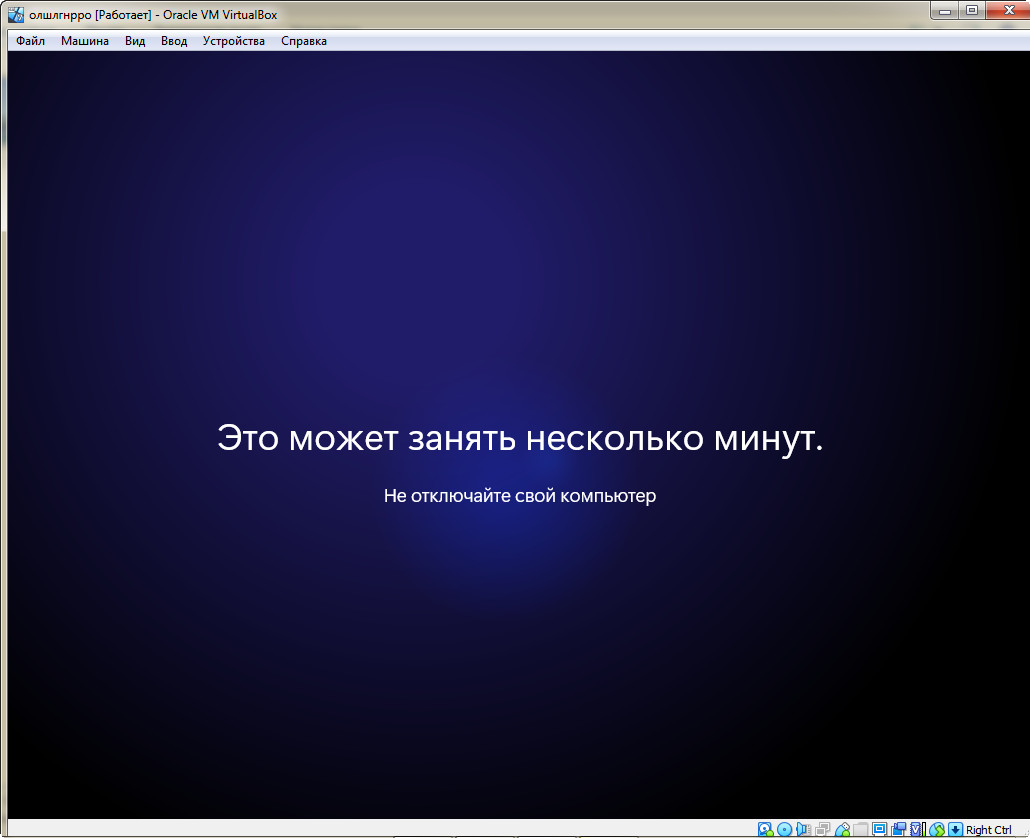Click the Right Ctrl host key indicator
Image resolution: width=1030 pixels, height=838 pixels.
point(991,830)
